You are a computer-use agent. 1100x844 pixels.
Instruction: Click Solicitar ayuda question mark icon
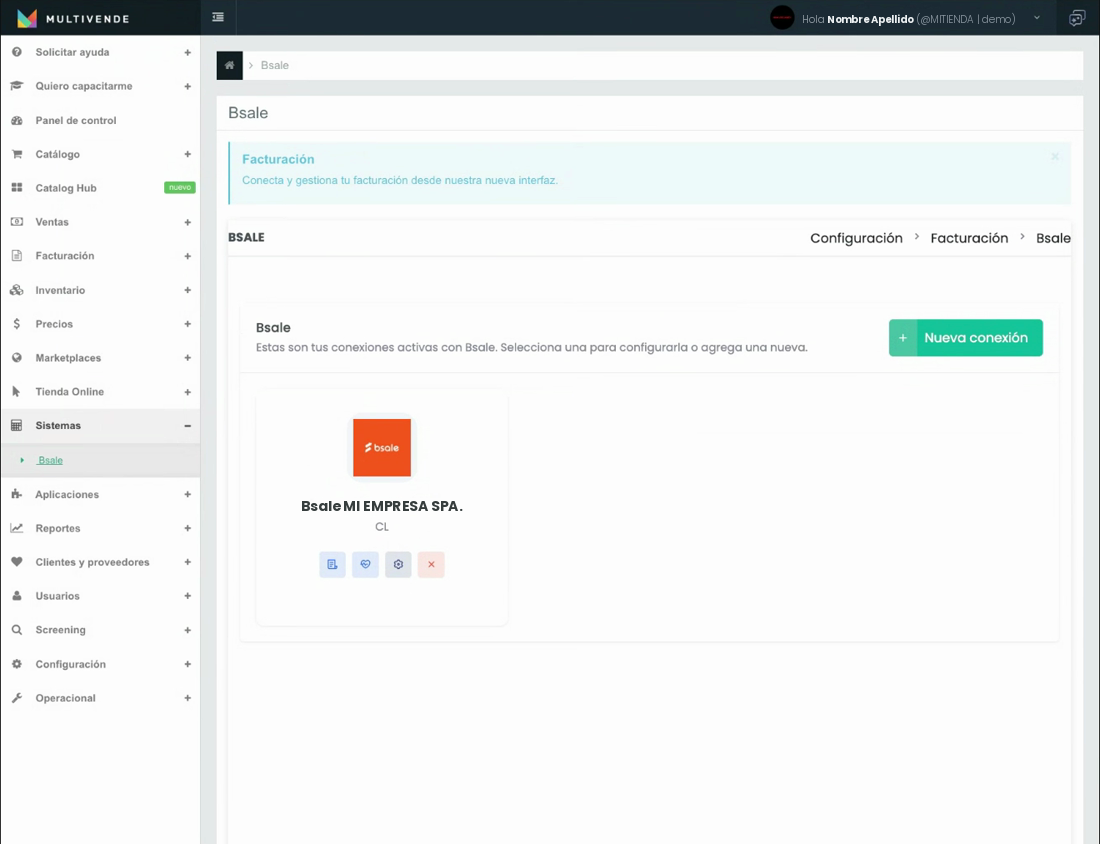(x=17, y=52)
